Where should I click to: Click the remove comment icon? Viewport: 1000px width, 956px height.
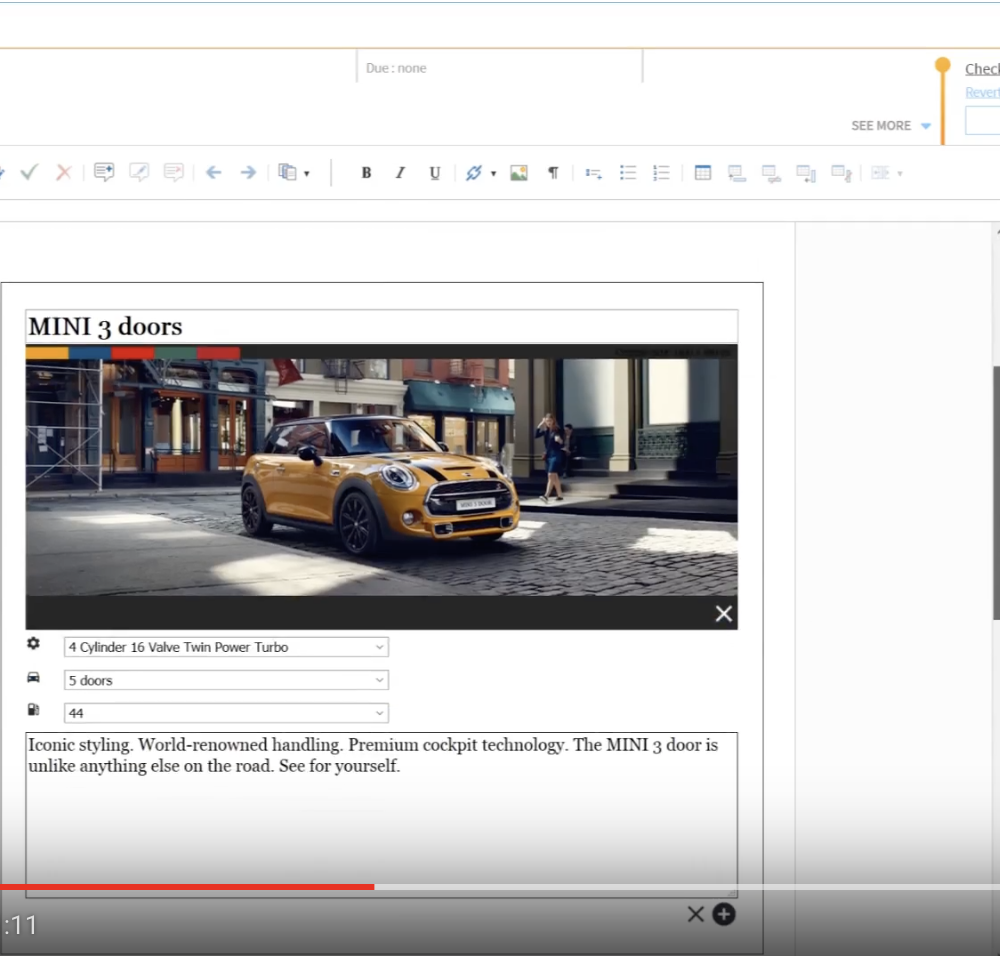pos(173,172)
